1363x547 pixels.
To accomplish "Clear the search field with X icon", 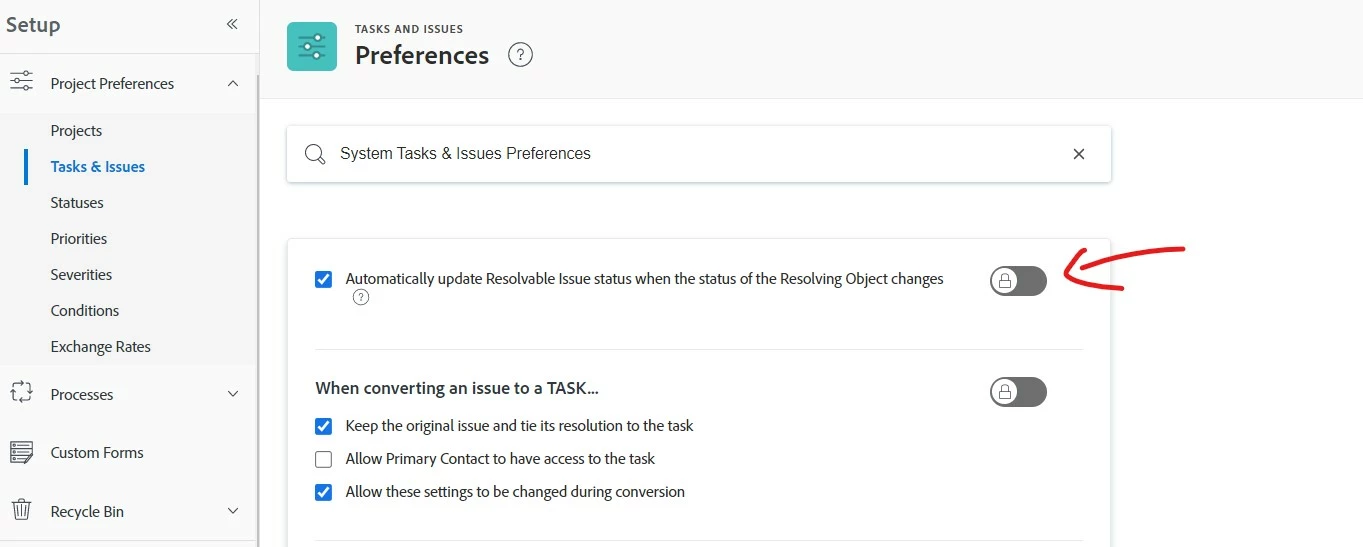I will pyautogui.click(x=1079, y=154).
